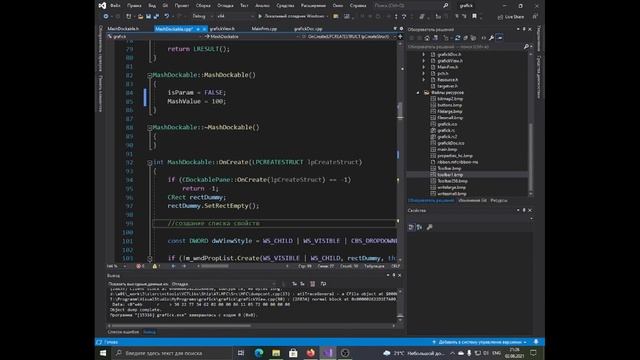Switch to grafickDoc.cpp editor tab
Viewport: 640px width, 360px height.
[x=308, y=29]
